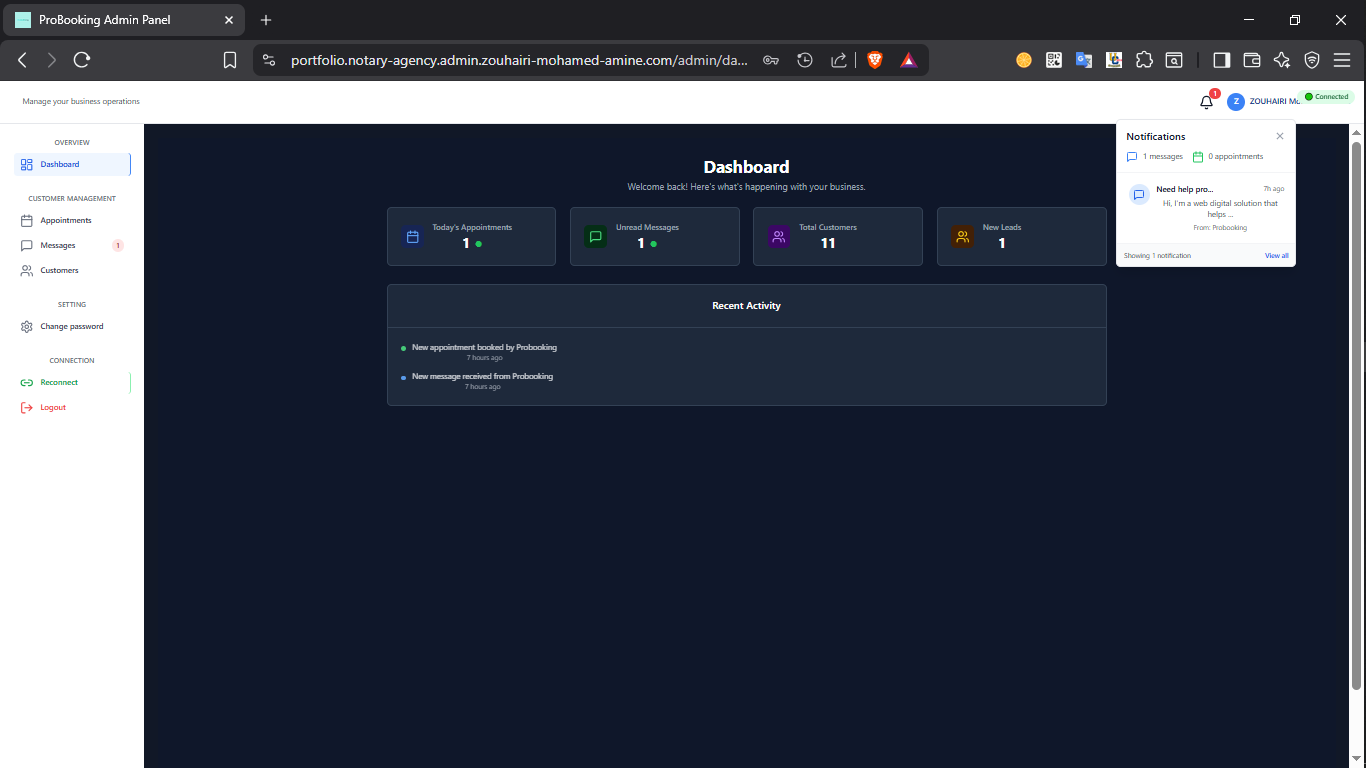Click View all in the Notifications panel
The width and height of the screenshot is (1366, 768).
1276,255
